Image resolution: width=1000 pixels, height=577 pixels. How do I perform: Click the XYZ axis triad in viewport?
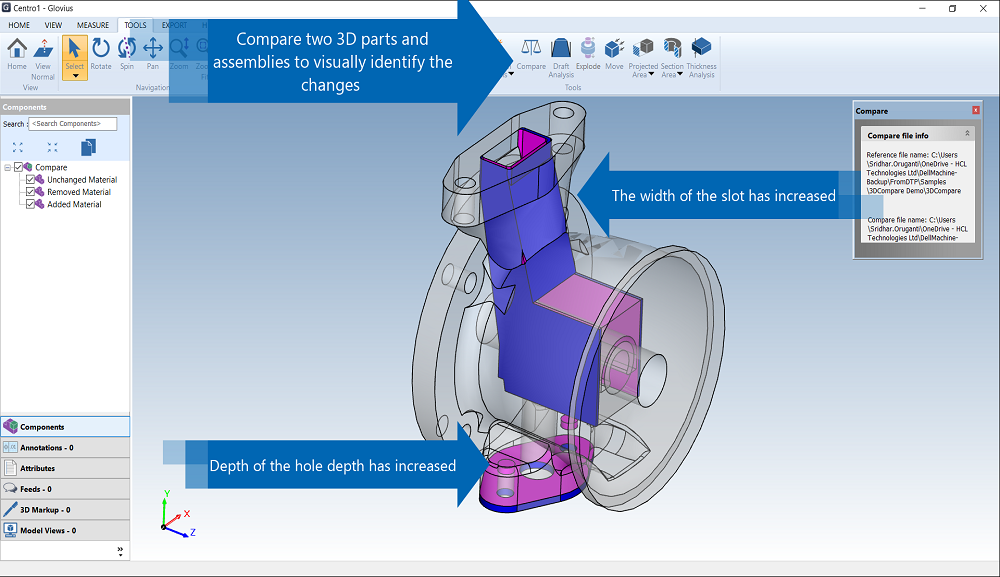(177, 514)
